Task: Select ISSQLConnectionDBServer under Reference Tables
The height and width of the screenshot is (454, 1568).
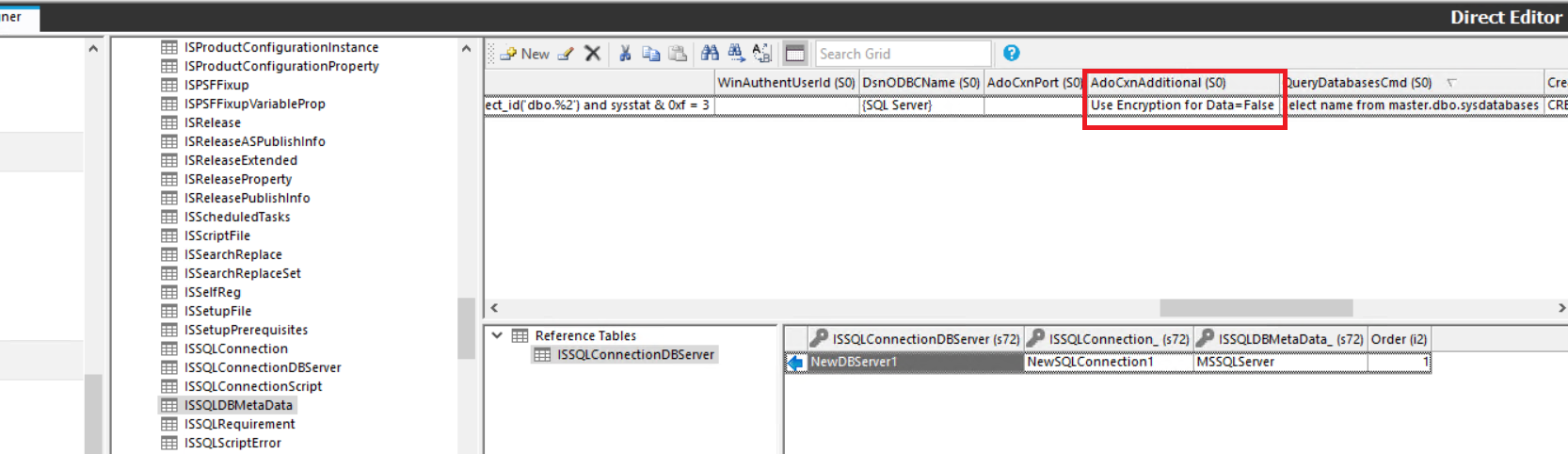Action: point(634,355)
